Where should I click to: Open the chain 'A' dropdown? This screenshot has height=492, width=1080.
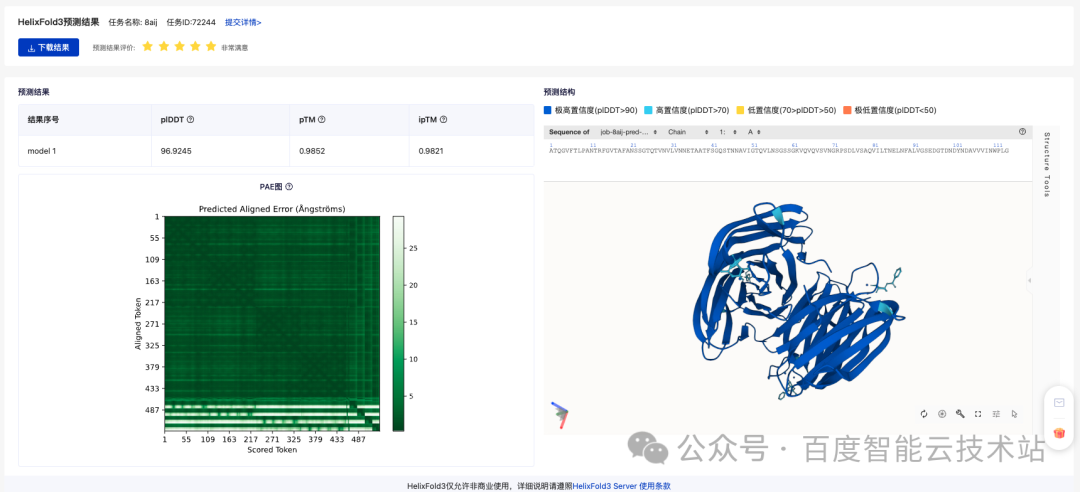pos(754,132)
